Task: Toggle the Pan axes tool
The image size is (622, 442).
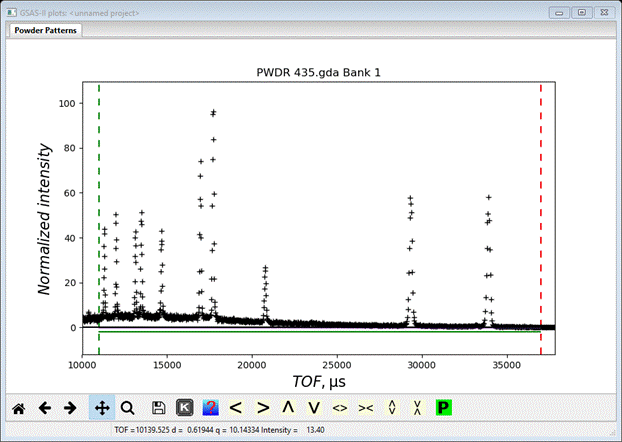Action: tap(101, 407)
